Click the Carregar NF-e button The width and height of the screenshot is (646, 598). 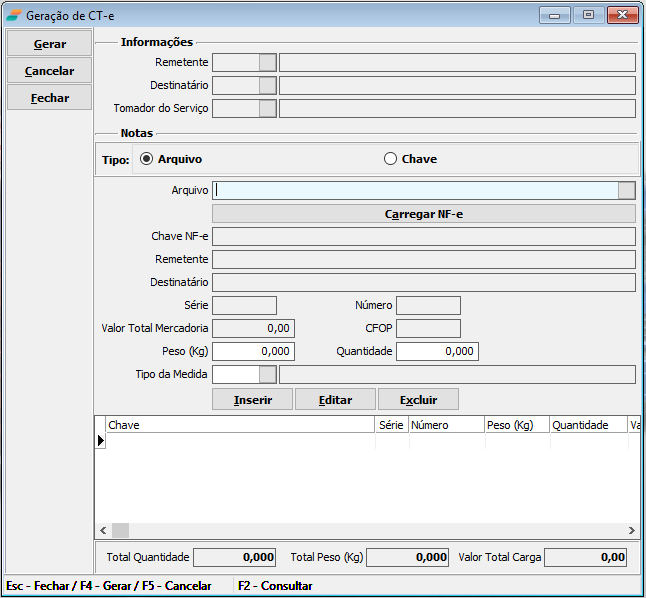pyautogui.click(x=424, y=214)
